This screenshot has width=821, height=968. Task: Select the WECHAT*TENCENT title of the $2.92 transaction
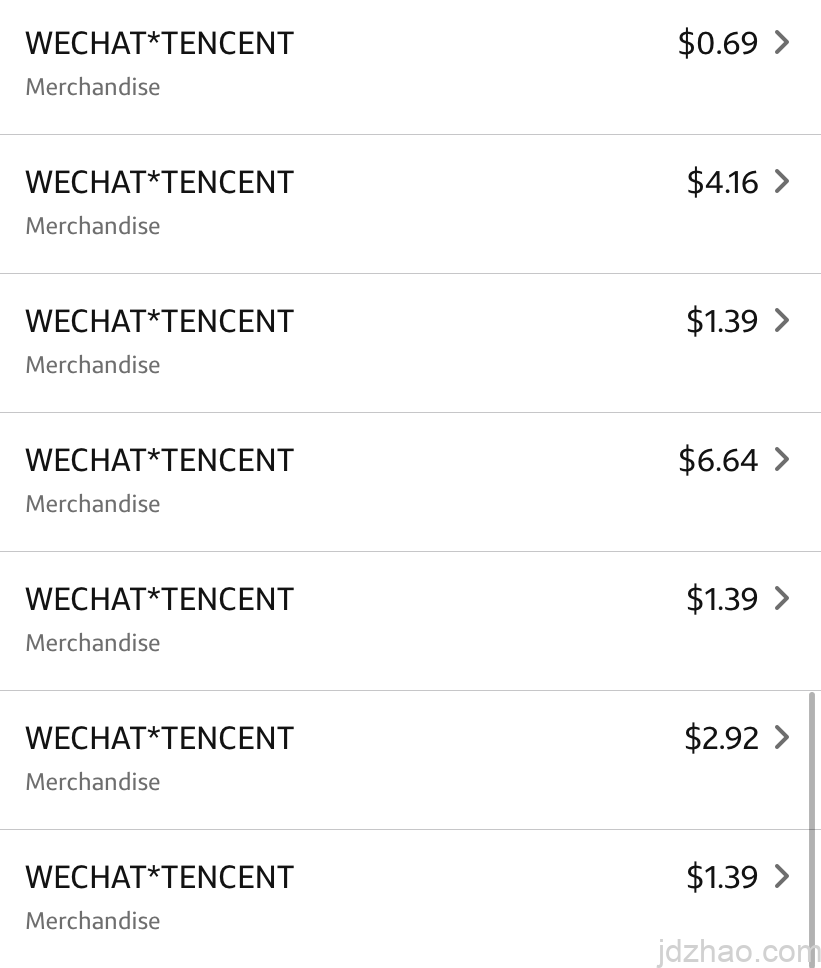click(x=160, y=738)
